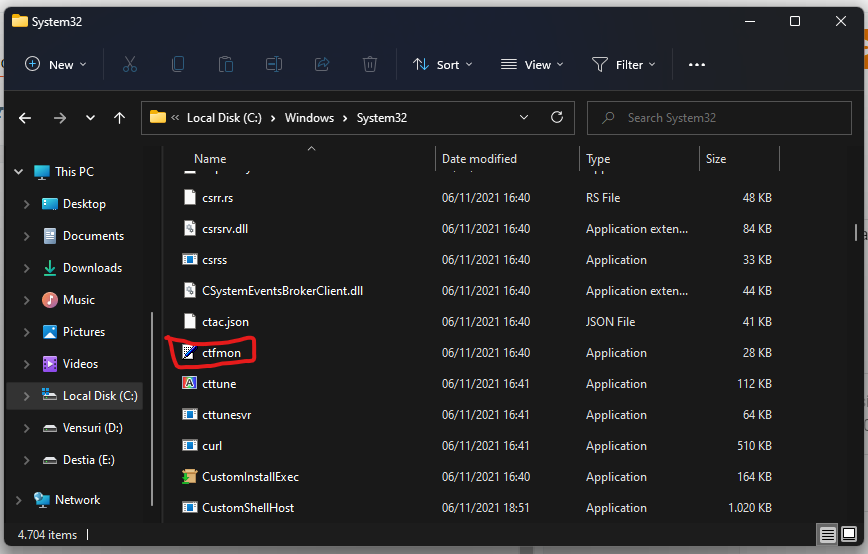
Task: Open address bar history dropdown
Action: click(x=524, y=117)
